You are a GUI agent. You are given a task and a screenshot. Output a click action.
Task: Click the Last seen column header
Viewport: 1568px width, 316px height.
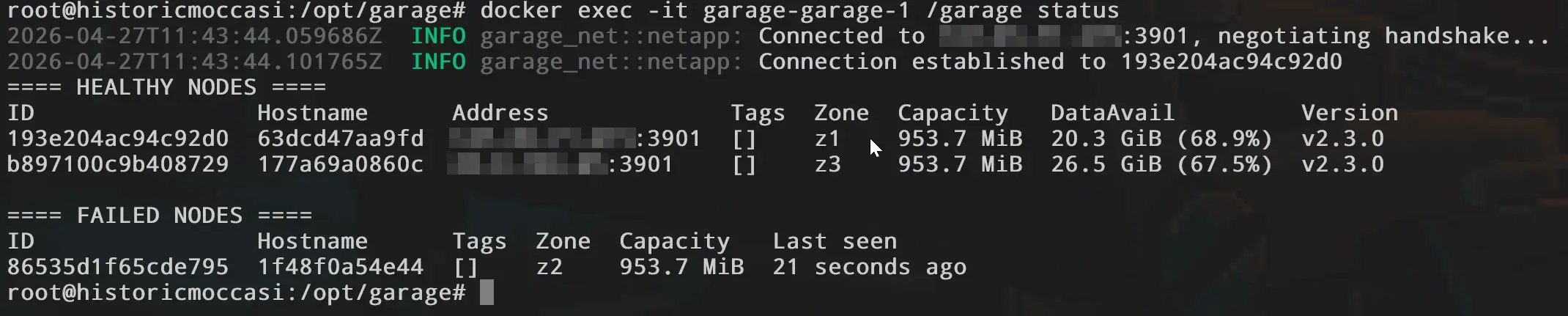click(x=835, y=241)
